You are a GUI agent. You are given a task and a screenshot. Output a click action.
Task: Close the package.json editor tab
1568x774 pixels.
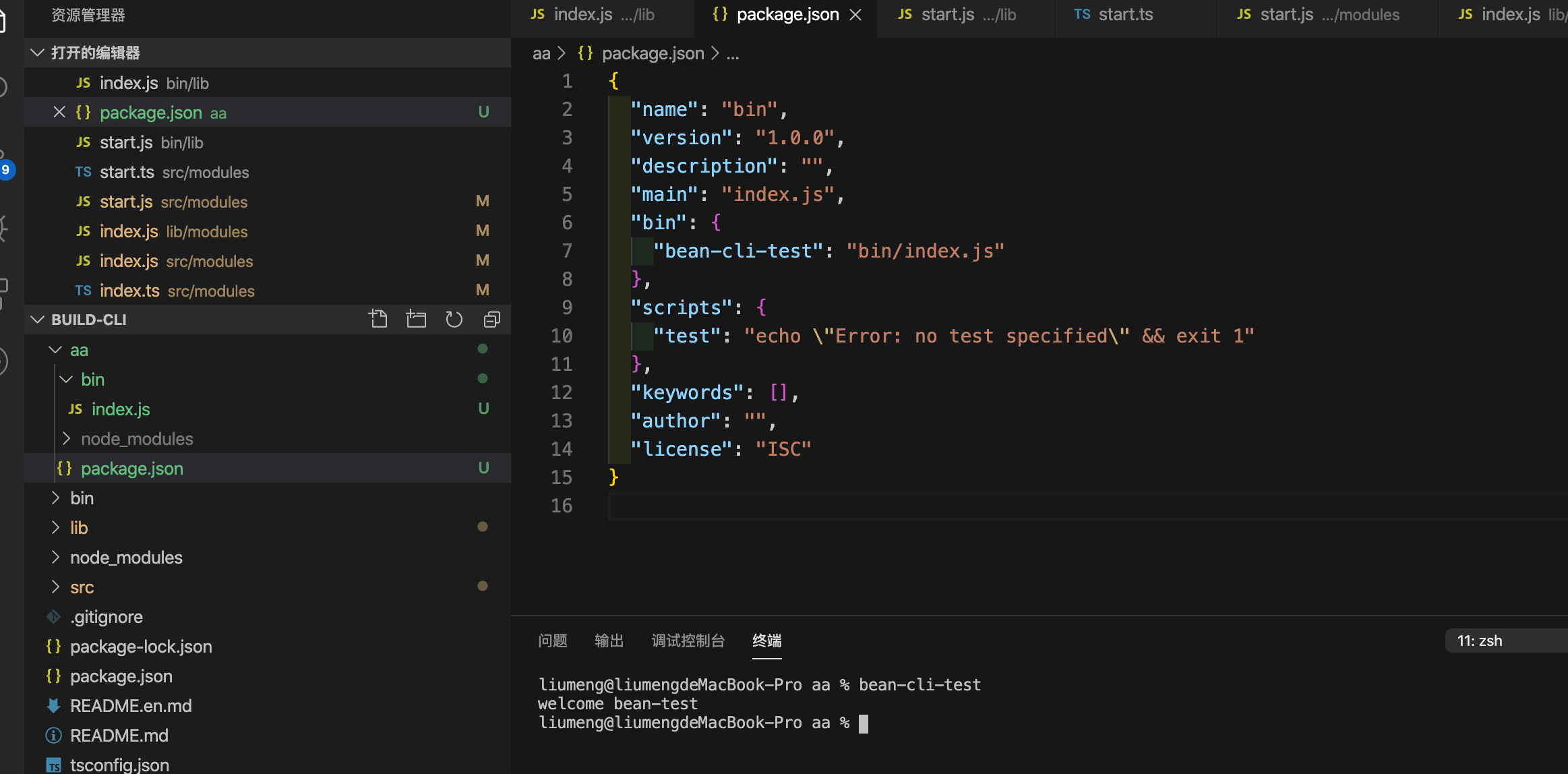click(855, 15)
